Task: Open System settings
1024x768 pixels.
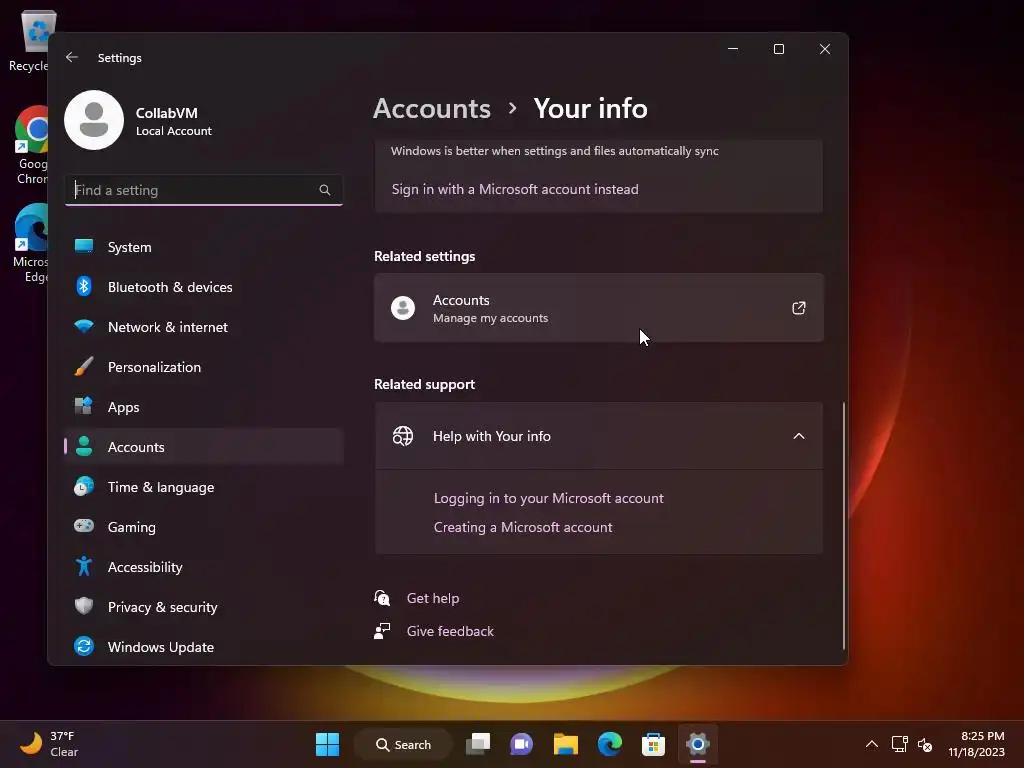Action: (204, 247)
